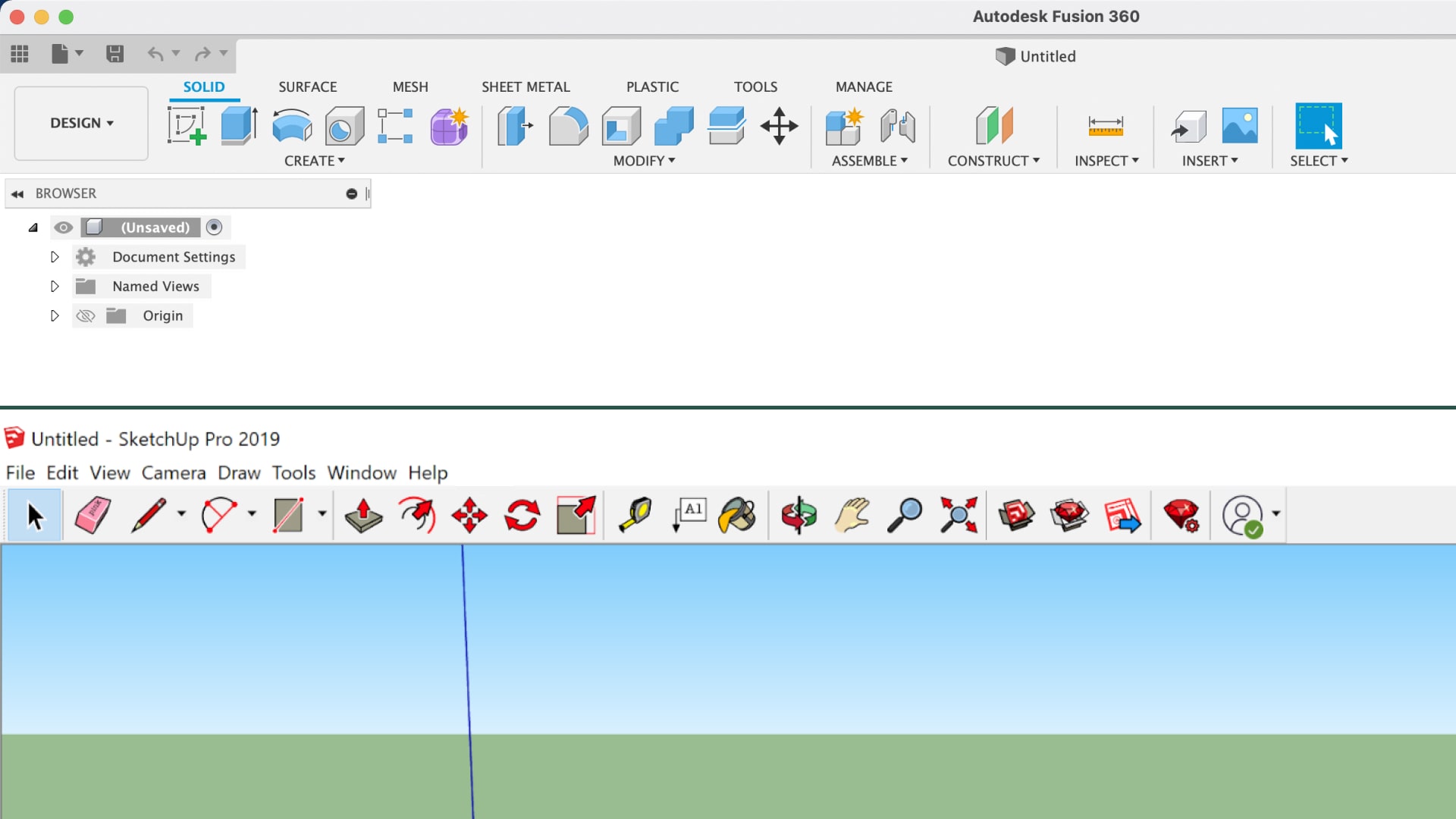Screen dimensions: 1456x819
Task: Select the SketchUp Arc tool
Action: coord(219,516)
